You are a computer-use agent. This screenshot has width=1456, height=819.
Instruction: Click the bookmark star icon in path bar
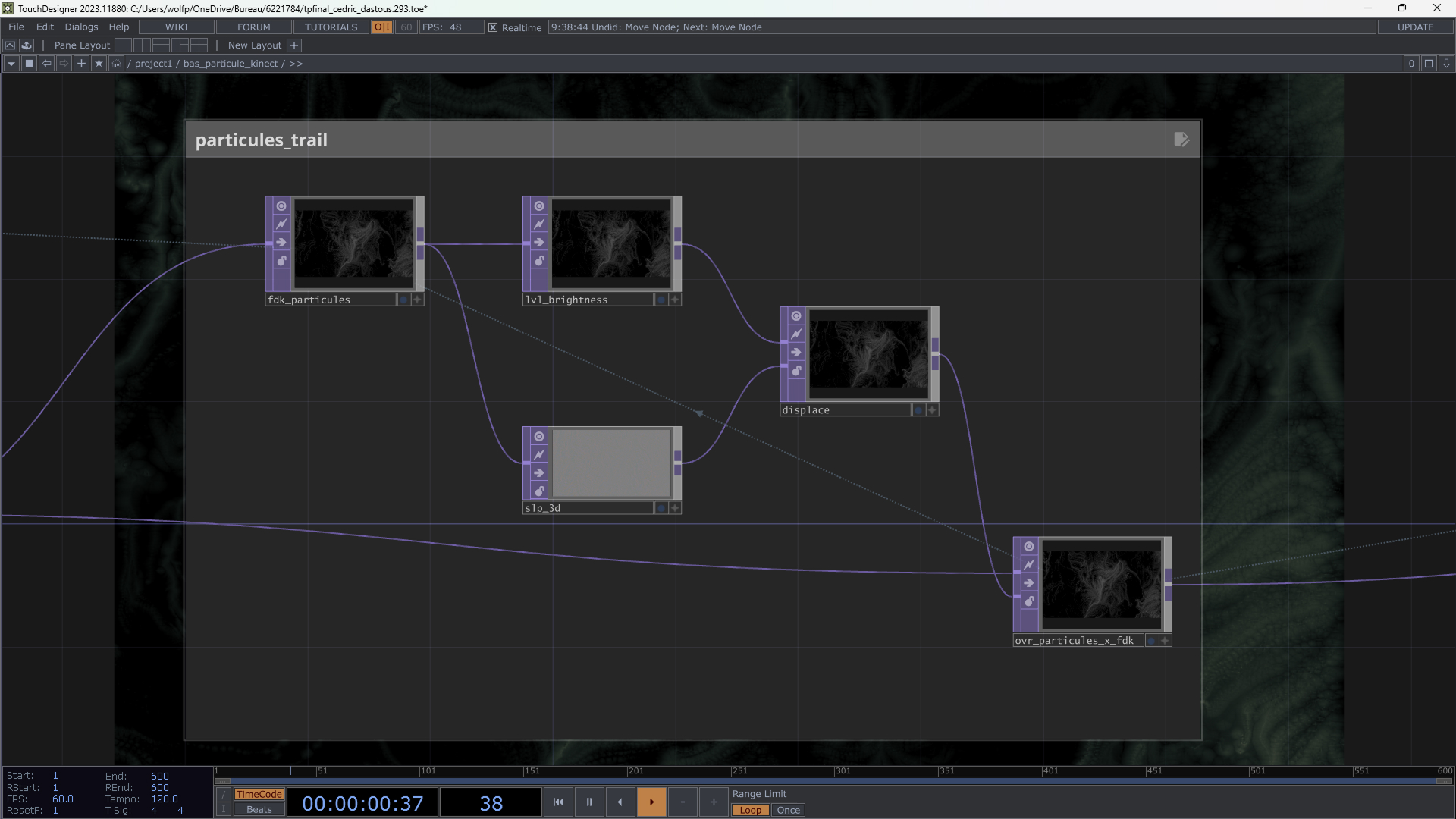pyautogui.click(x=99, y=64)
